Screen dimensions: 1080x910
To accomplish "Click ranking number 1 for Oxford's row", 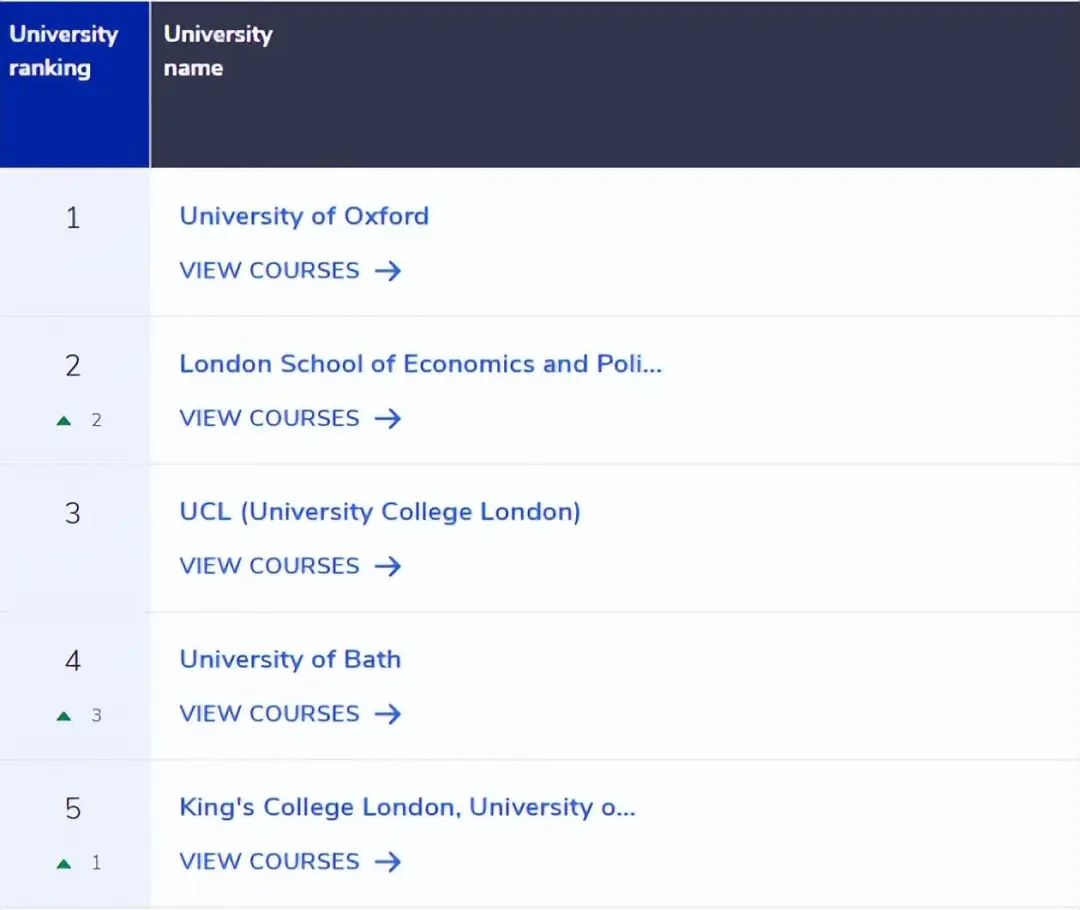I will [x=73, y=217].
